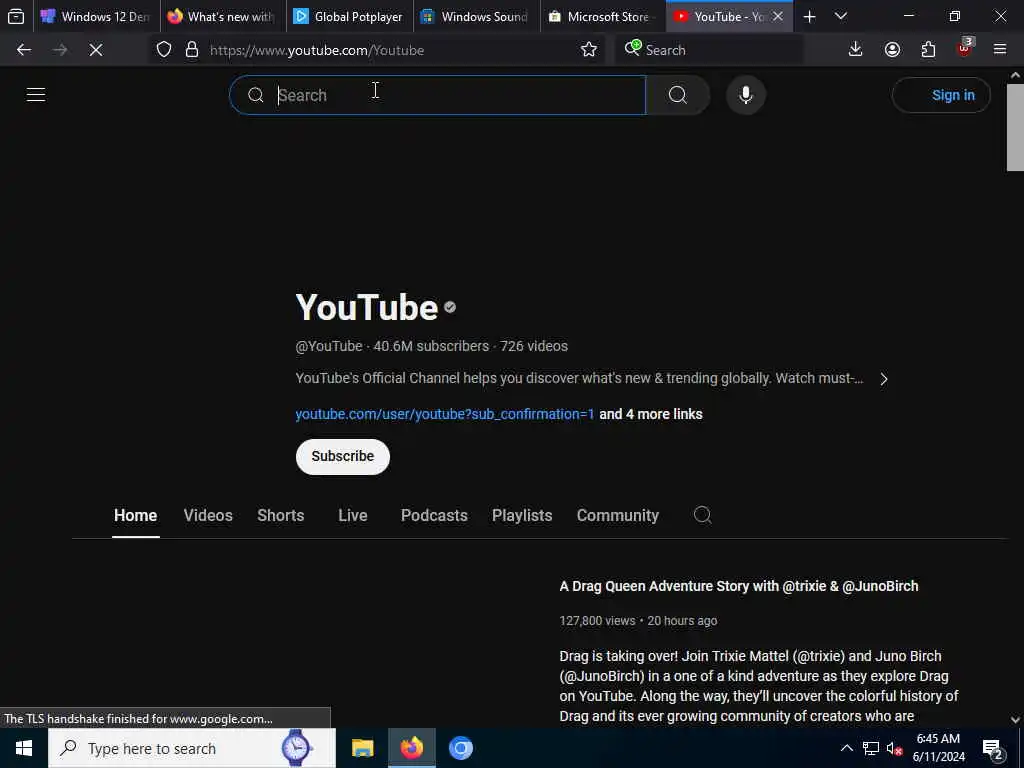Open the Firefox application hamburger menu
The image size is (1024, 768).
click(1000, 50)
